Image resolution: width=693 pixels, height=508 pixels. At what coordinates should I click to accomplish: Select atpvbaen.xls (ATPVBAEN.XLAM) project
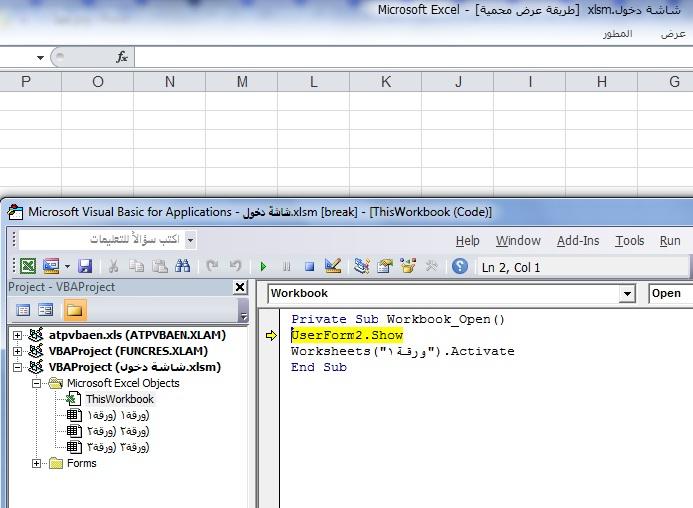pos(137,335)
